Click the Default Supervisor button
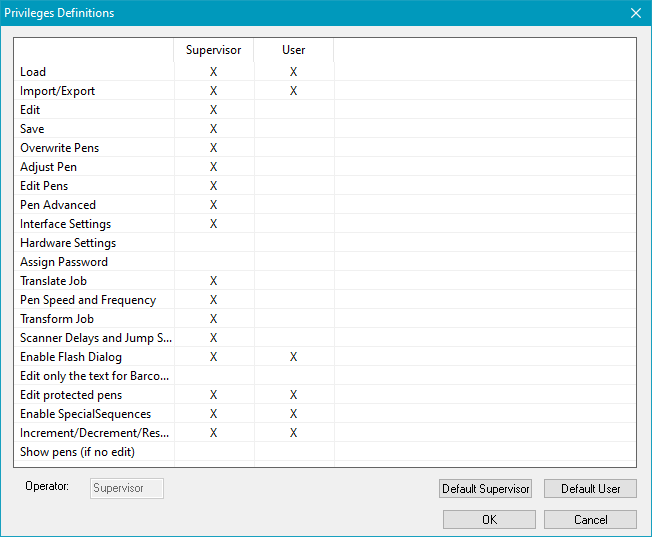Screen dimensions: 652x537 click(485, 489)
